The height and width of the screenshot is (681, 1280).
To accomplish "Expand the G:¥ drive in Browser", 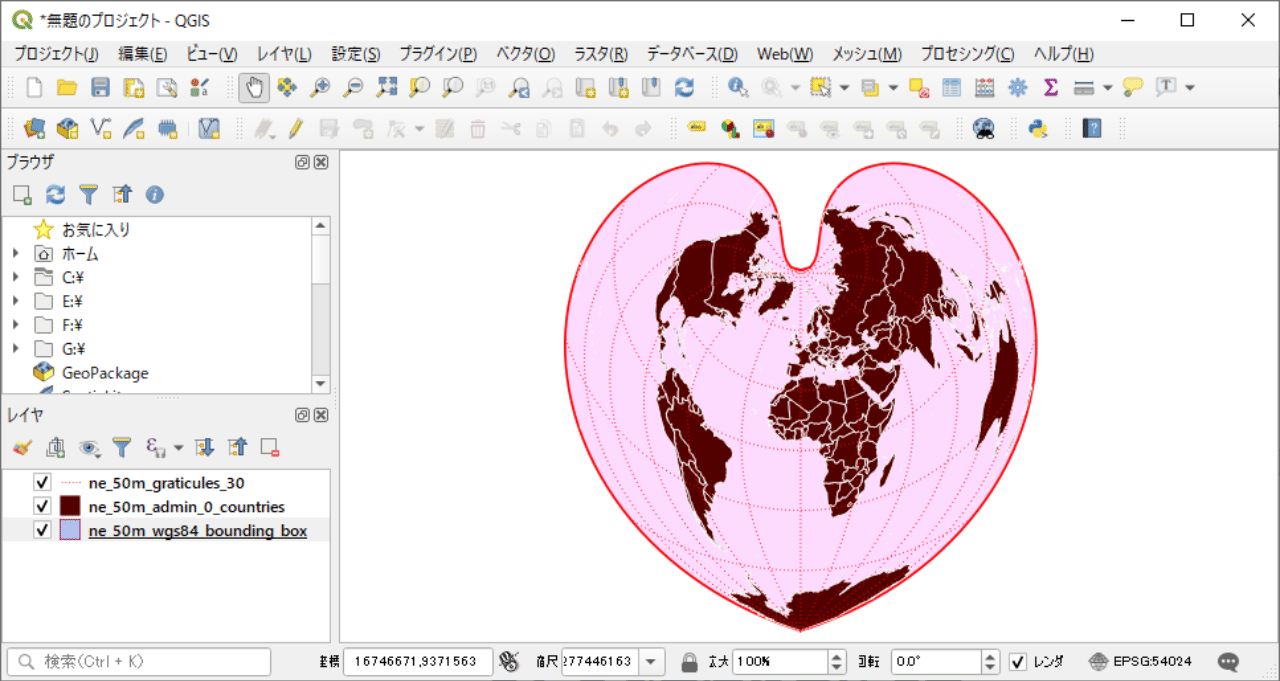I will [16, 349].
